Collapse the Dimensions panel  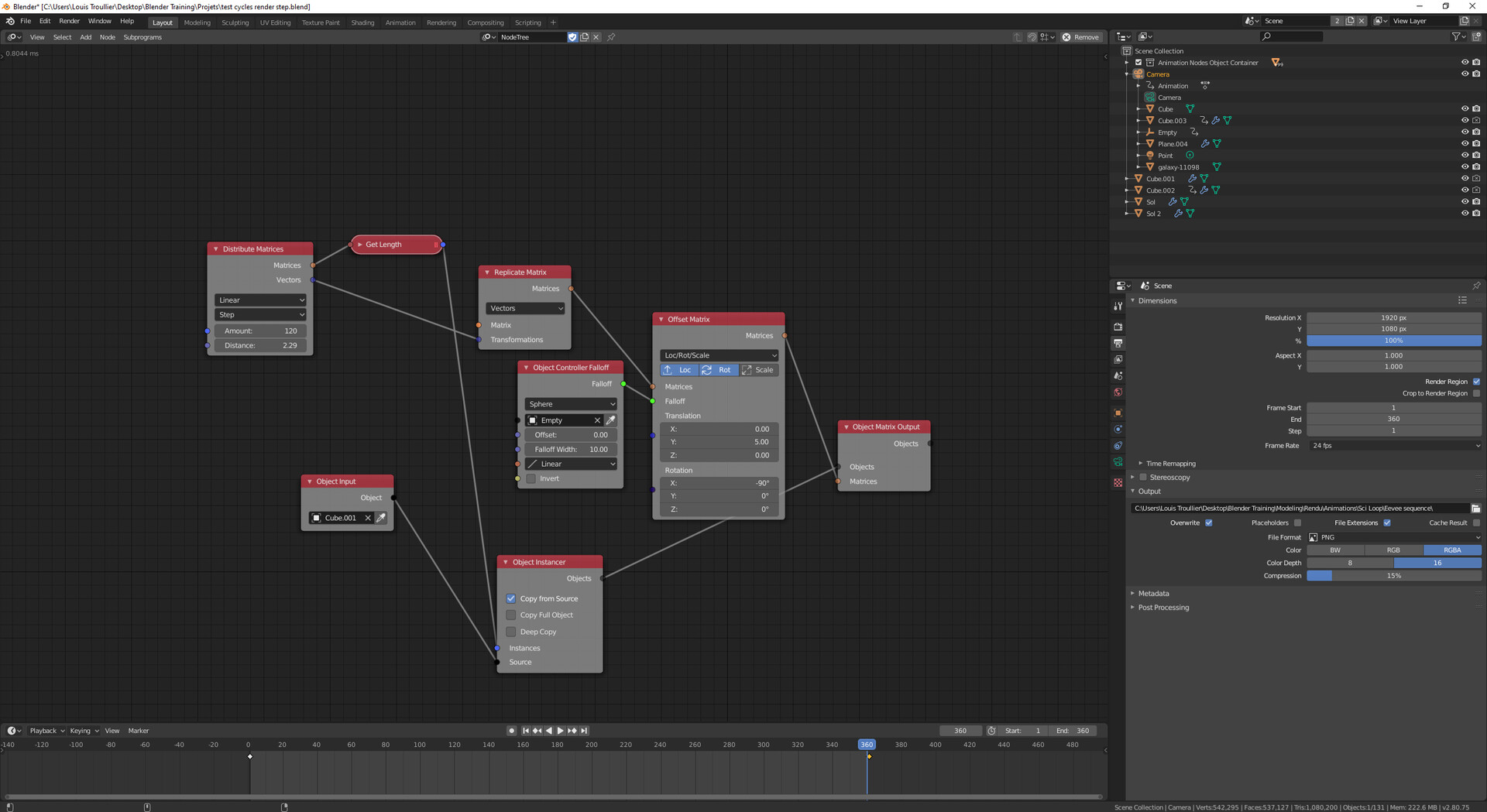pyautogui.click(x=1157, y=300)
